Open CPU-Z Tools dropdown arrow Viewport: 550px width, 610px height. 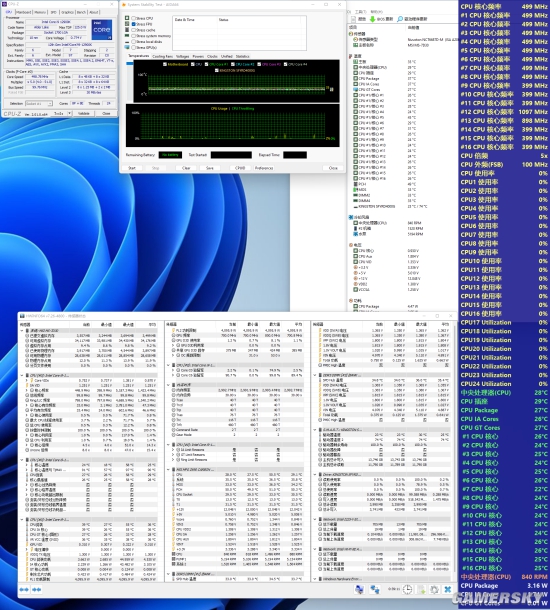click(69, 113)
